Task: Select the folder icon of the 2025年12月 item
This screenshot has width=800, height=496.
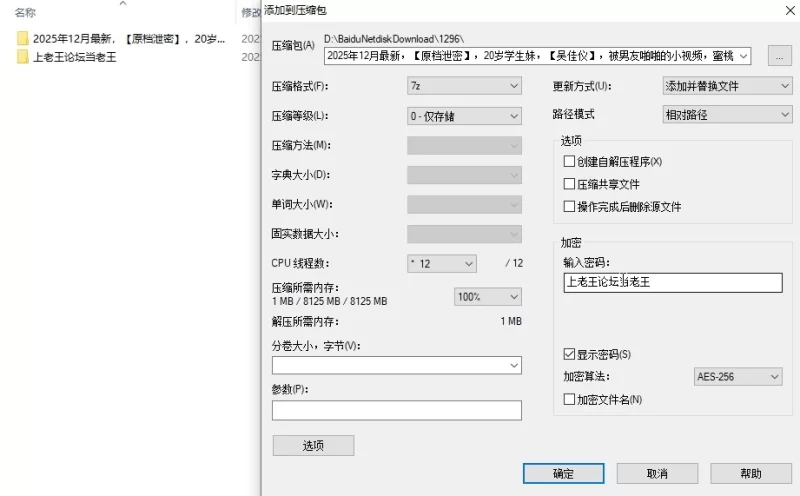Action: tap(22, 38)
